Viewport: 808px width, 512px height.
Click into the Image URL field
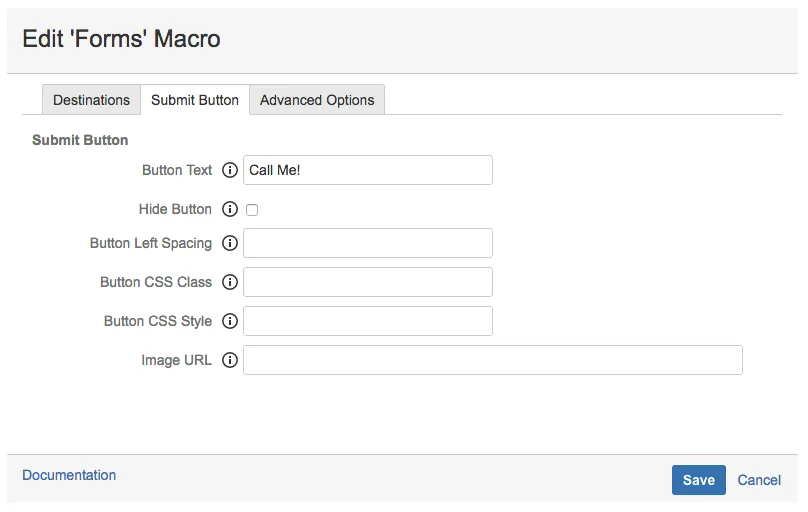pyautogui.click(x=493, y=360)
